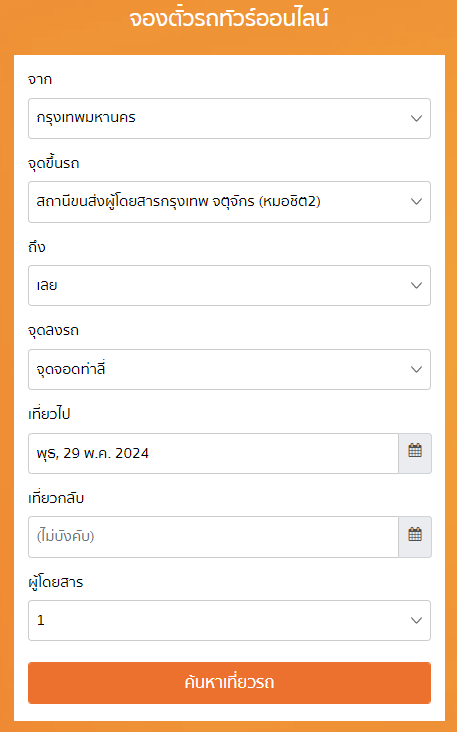
Task: Open the จุดขึ้นรถ boarding point dropdown
Action: pos(229,202)
